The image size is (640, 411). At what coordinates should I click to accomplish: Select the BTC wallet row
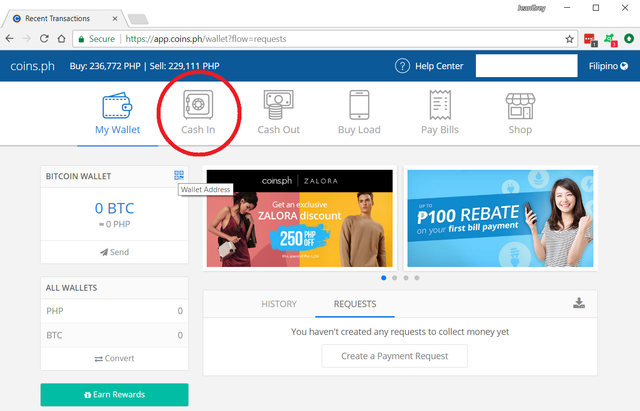pos(114,335)
